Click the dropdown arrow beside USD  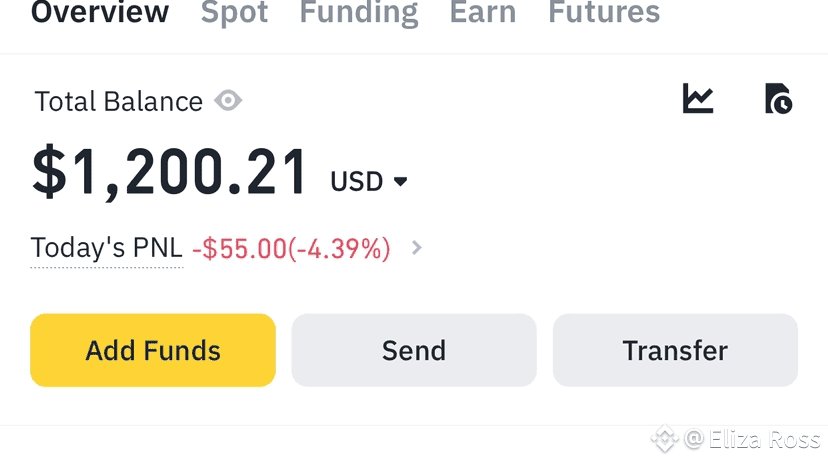point(401,182)
